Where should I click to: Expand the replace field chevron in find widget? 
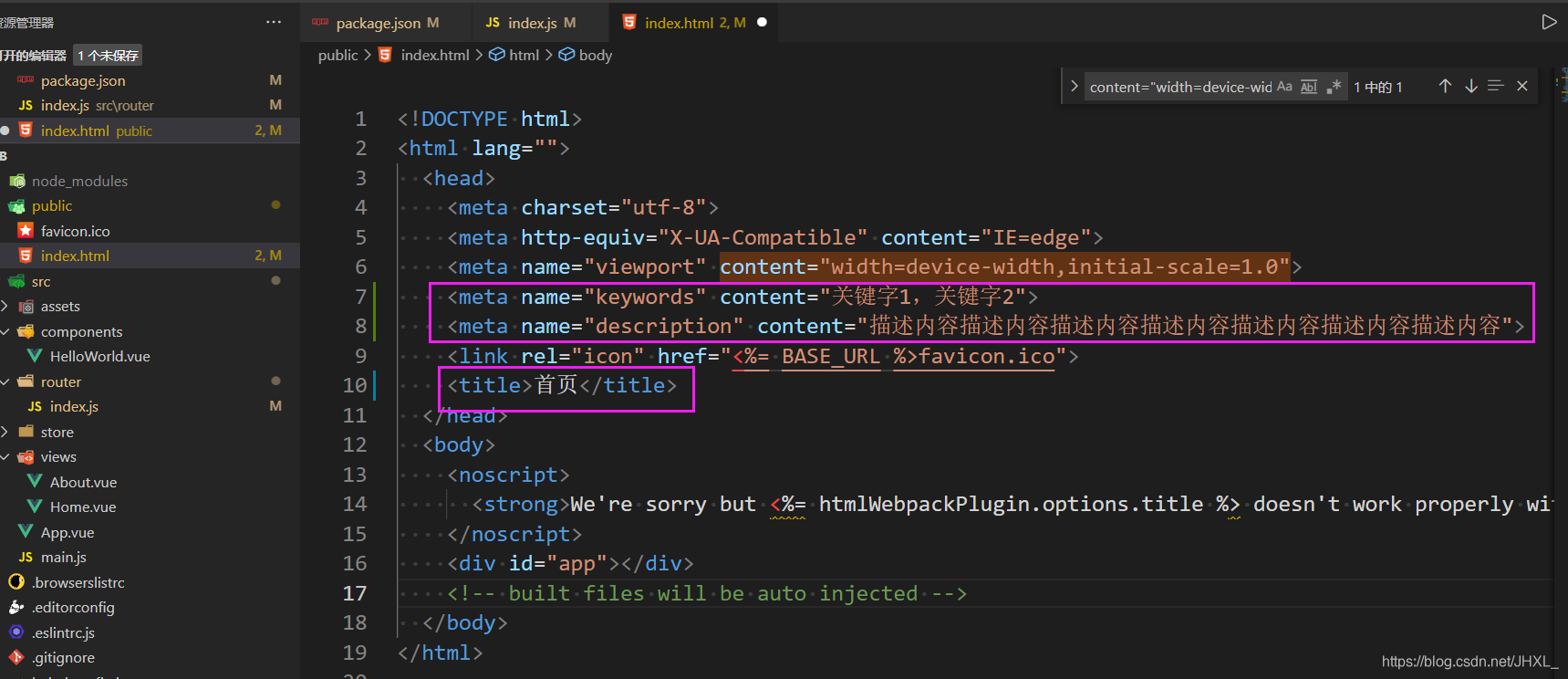(1074, 87)
